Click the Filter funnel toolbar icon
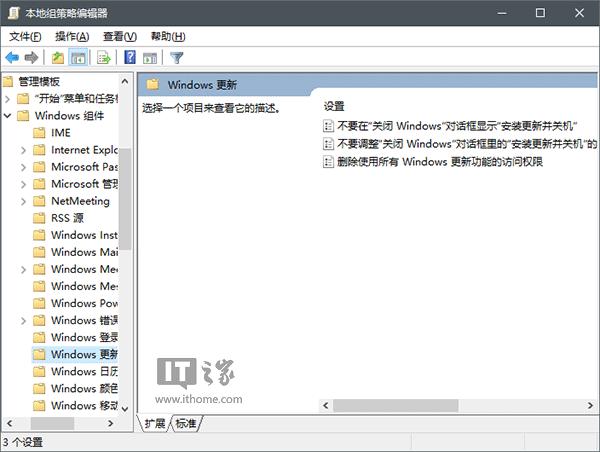The height and width of the screenshot is (452, 600). pyautogui.click(x=177, y=57)
